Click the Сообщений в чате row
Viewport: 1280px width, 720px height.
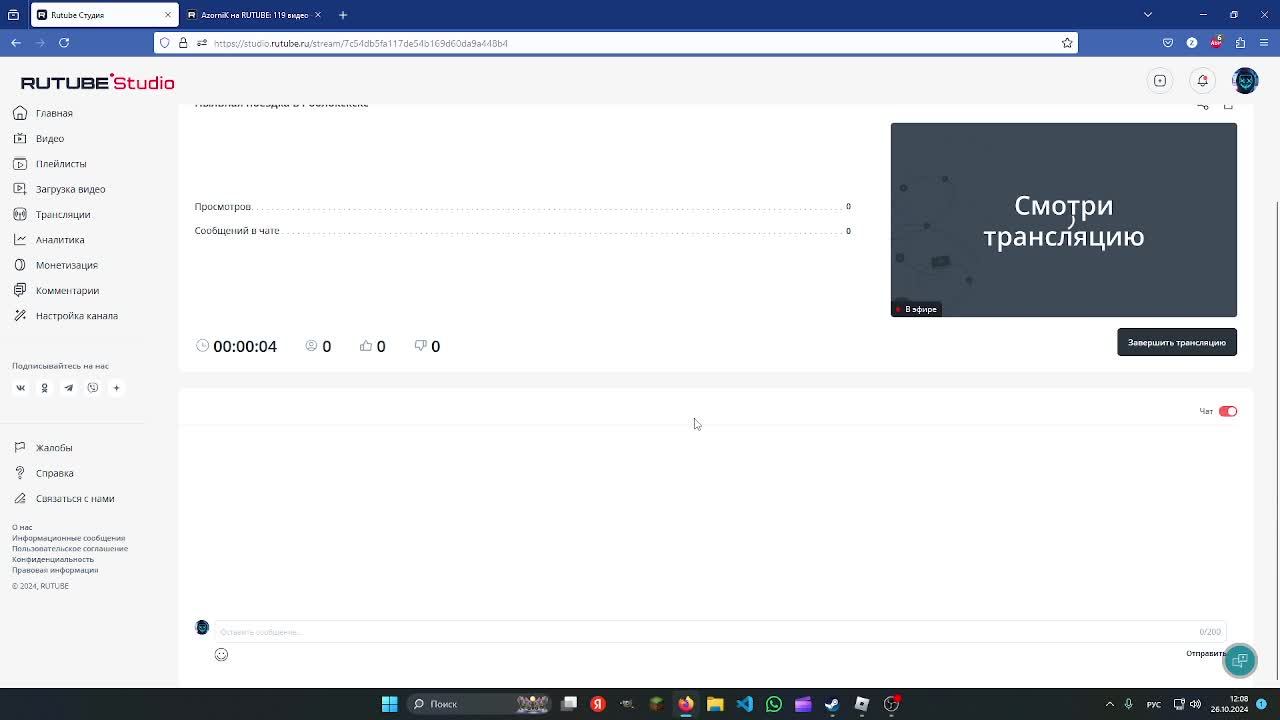point(523,231)
